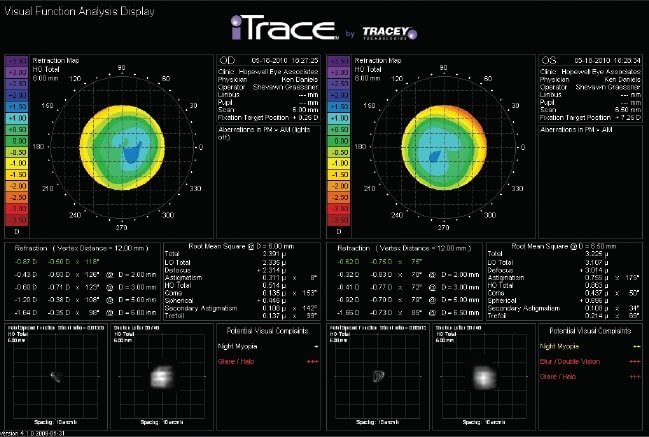Open the OD point spread function plot
The width and height of the screenshot is (649, 437).
coord(56,377)
